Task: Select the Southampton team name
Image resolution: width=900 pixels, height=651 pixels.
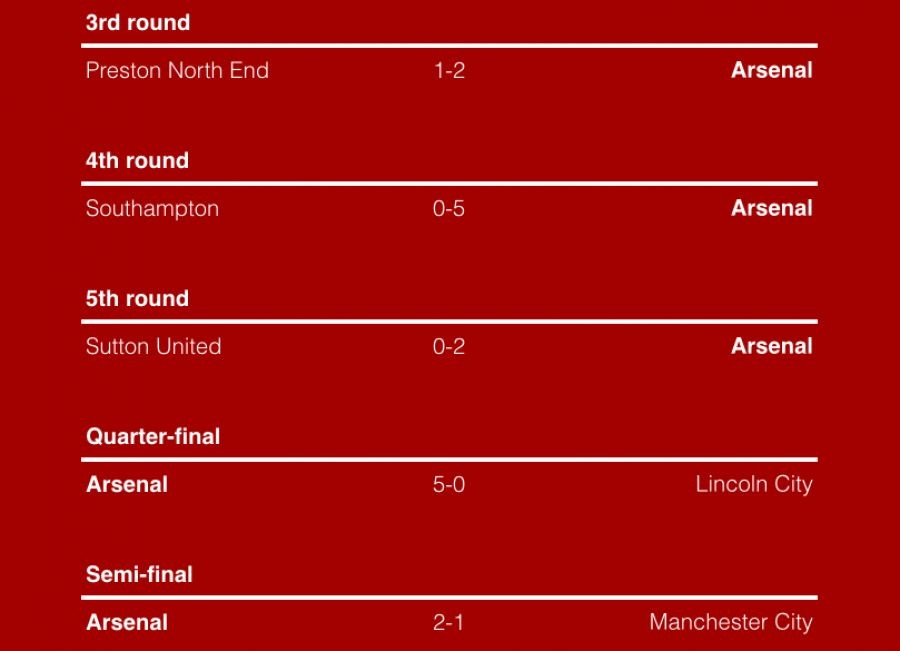Action: (x=152, y=209)
